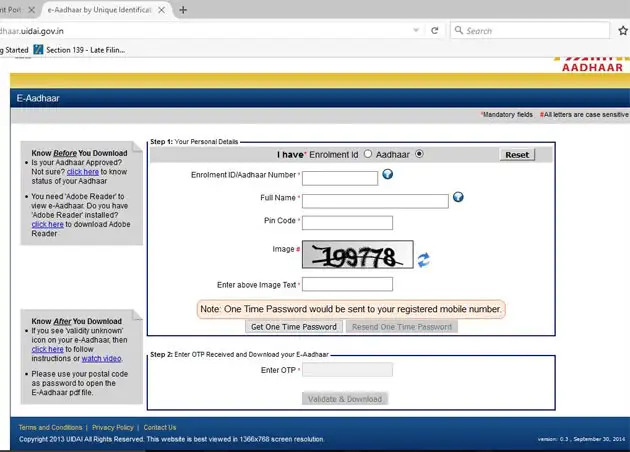This screenshot has height=452, width=630.
Task: Click the Enter above Image Text field
Action: [x=347, y=285]
